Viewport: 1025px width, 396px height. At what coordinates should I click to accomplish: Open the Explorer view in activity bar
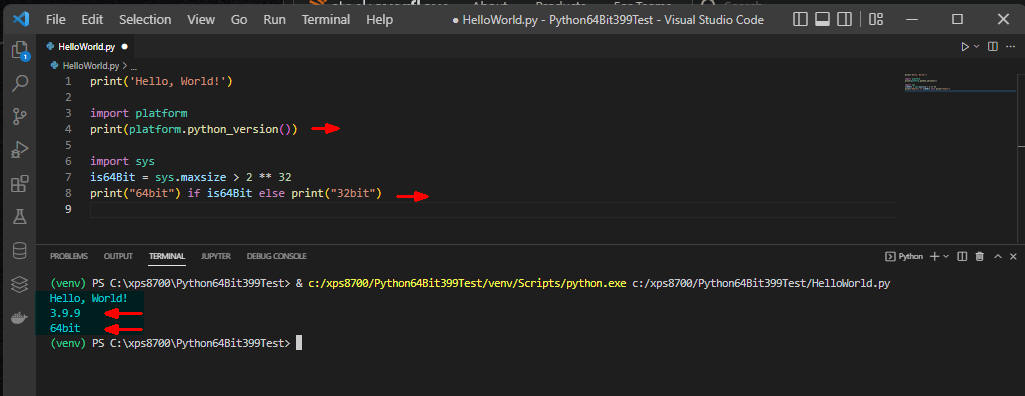[19, 49]
